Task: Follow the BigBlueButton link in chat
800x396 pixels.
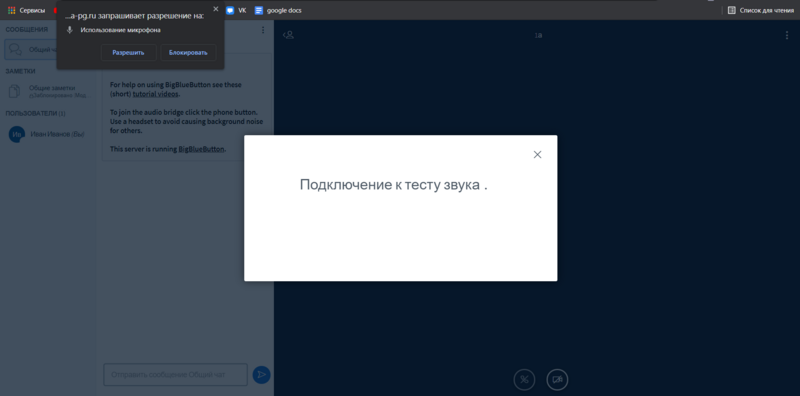Action: [x=201, y=150]
